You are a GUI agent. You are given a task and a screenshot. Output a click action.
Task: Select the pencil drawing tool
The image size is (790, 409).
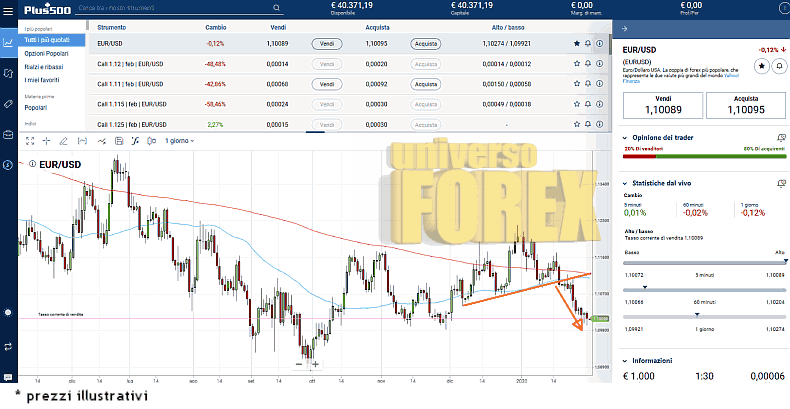click(x=64, y=141)
